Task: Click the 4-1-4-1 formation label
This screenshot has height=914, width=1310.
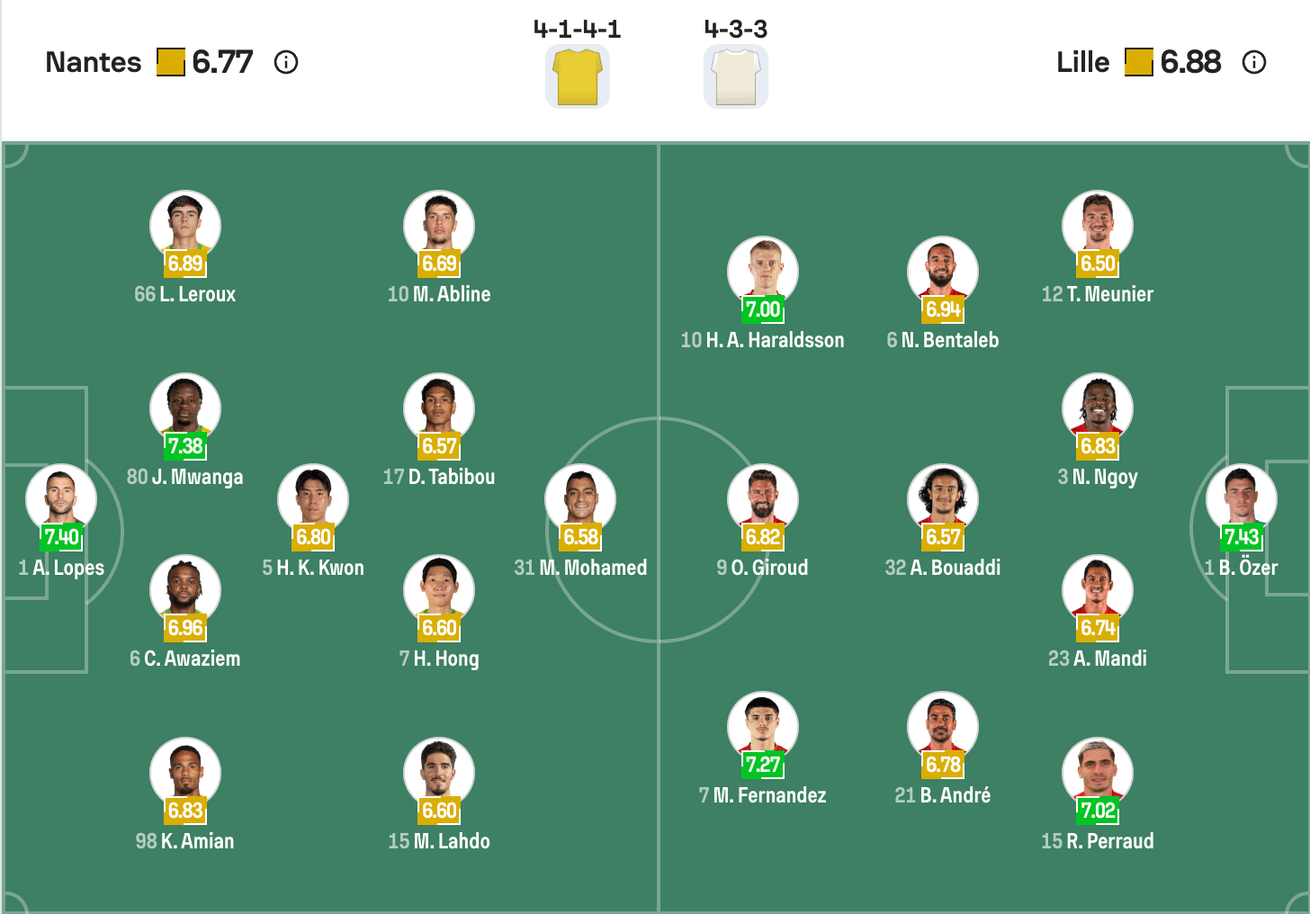Action: [x=577, y=29]
